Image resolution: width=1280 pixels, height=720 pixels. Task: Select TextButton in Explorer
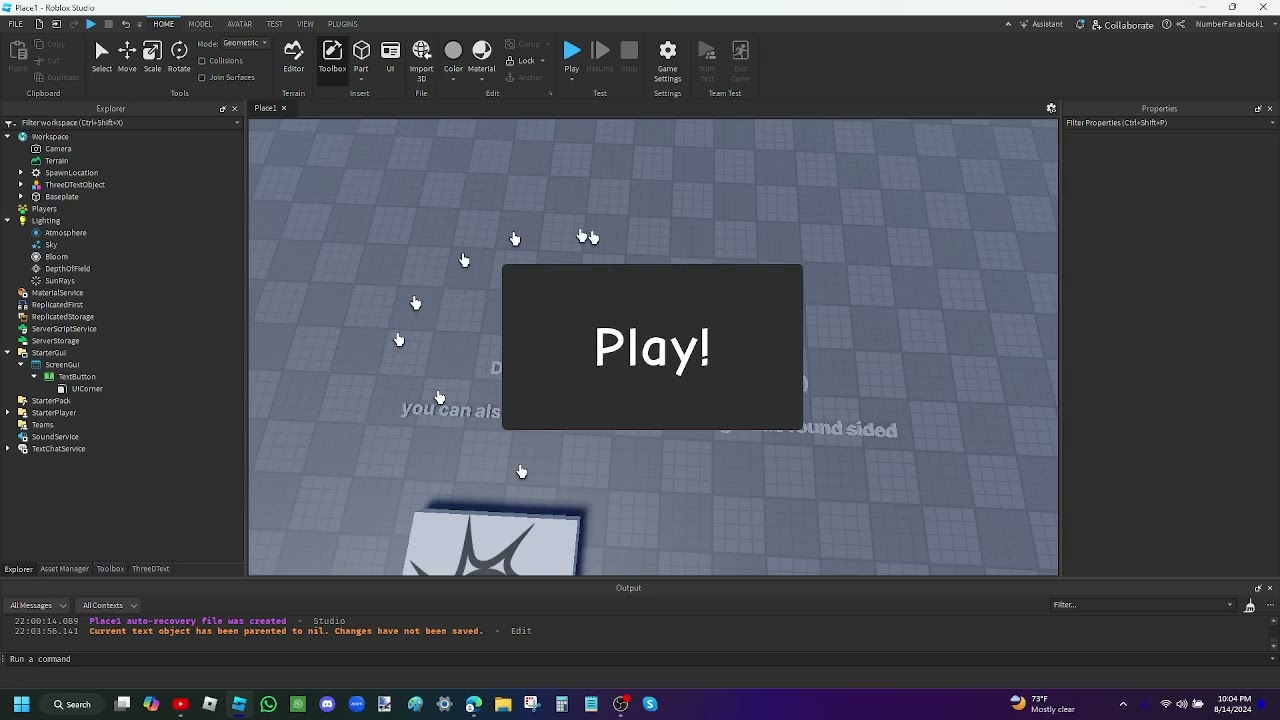point(77,377)
